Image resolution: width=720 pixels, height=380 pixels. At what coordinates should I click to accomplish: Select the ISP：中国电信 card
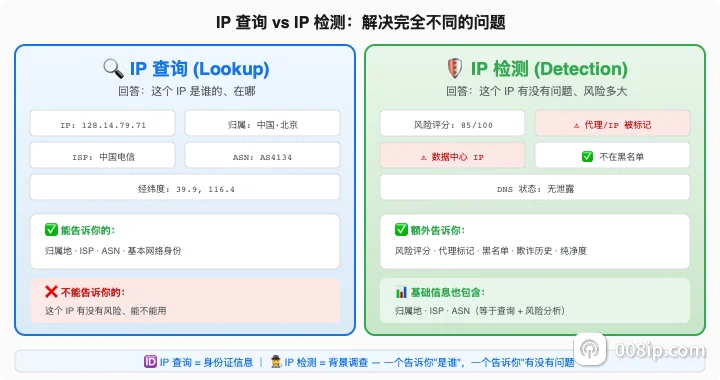pyautogui.click(x=102, y=155)
